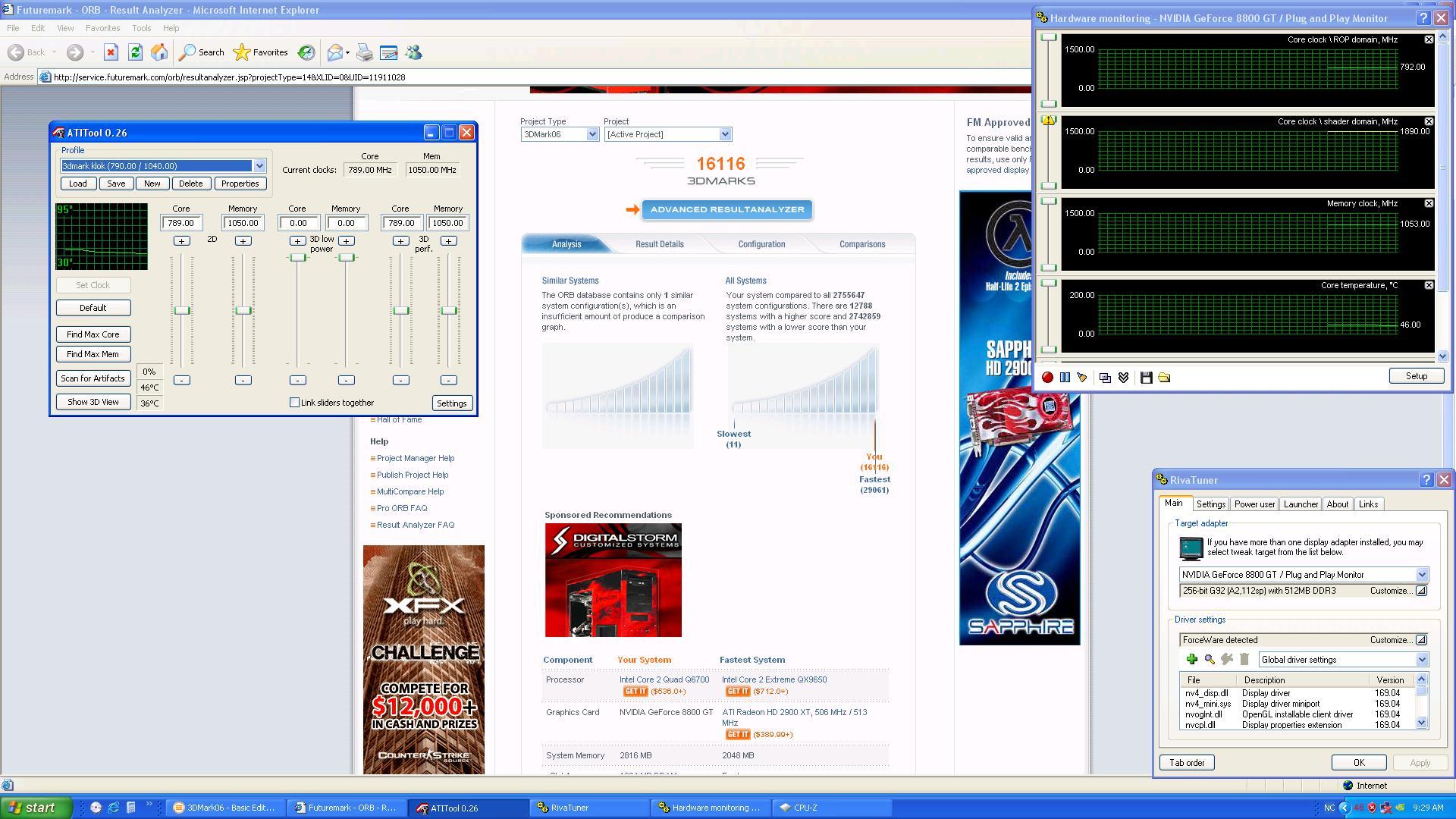Click the Advanced ResultAnalyzer button
Viewport: 1456px width, 819px height.
pyautogui.click(x=727, y=209)
